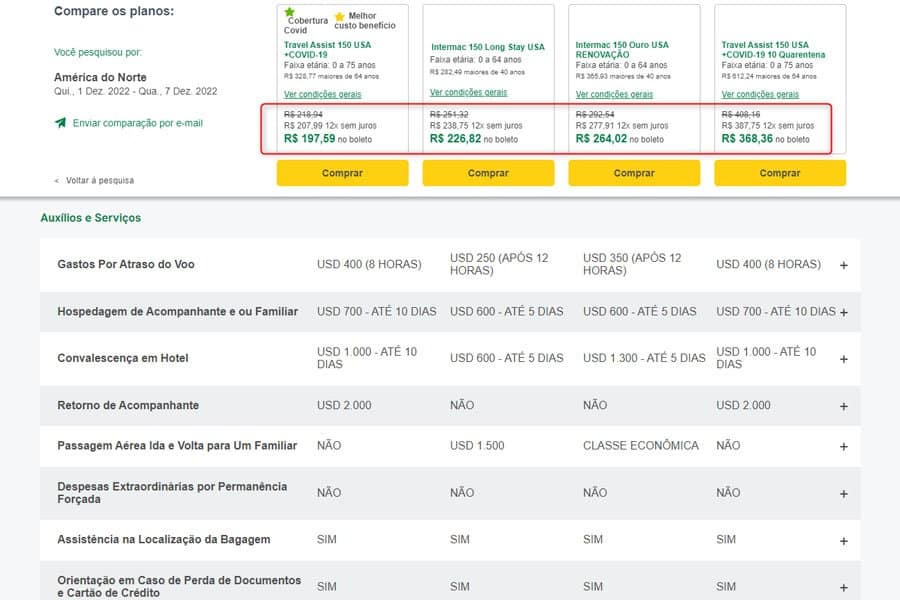Click the Retorno de Acompanhante label

click(x=128, y=405)
